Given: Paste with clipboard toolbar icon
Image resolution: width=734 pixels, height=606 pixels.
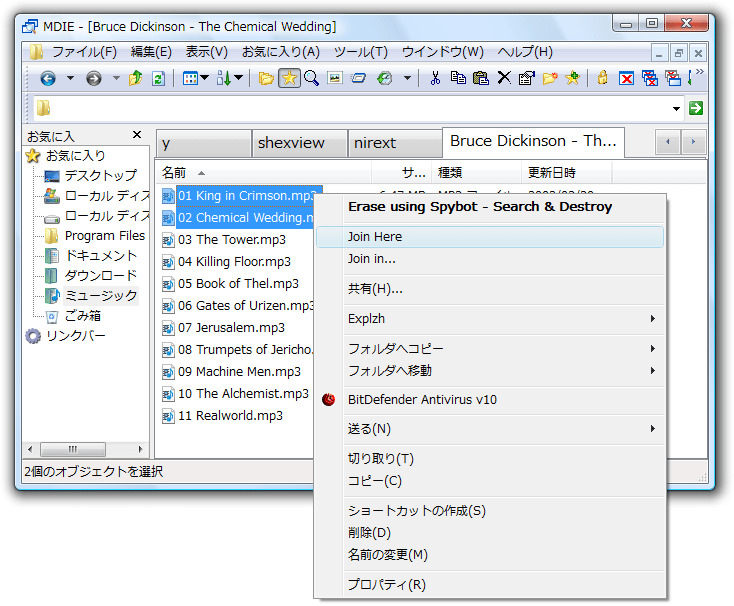Looking at the screenshot, I should click(481, 78).
